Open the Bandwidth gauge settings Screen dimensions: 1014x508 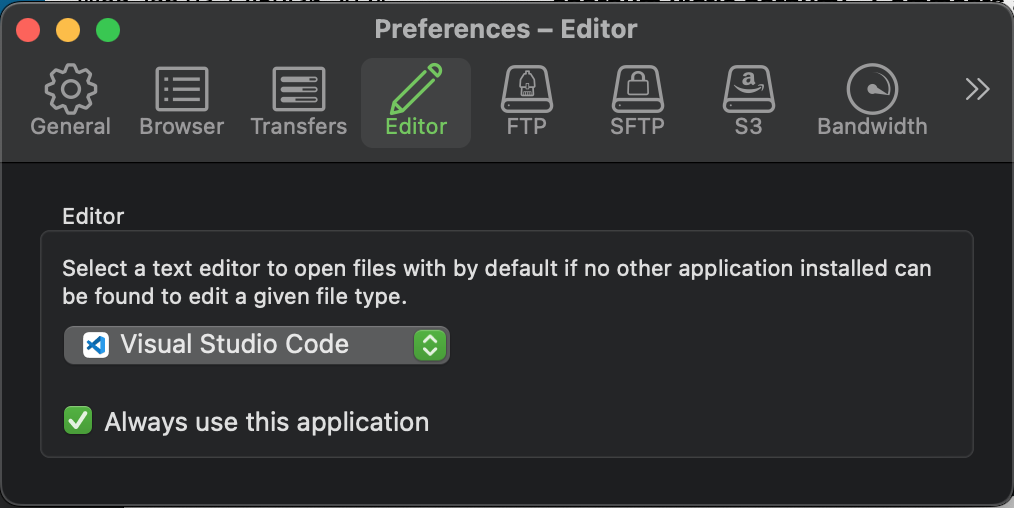872,102
